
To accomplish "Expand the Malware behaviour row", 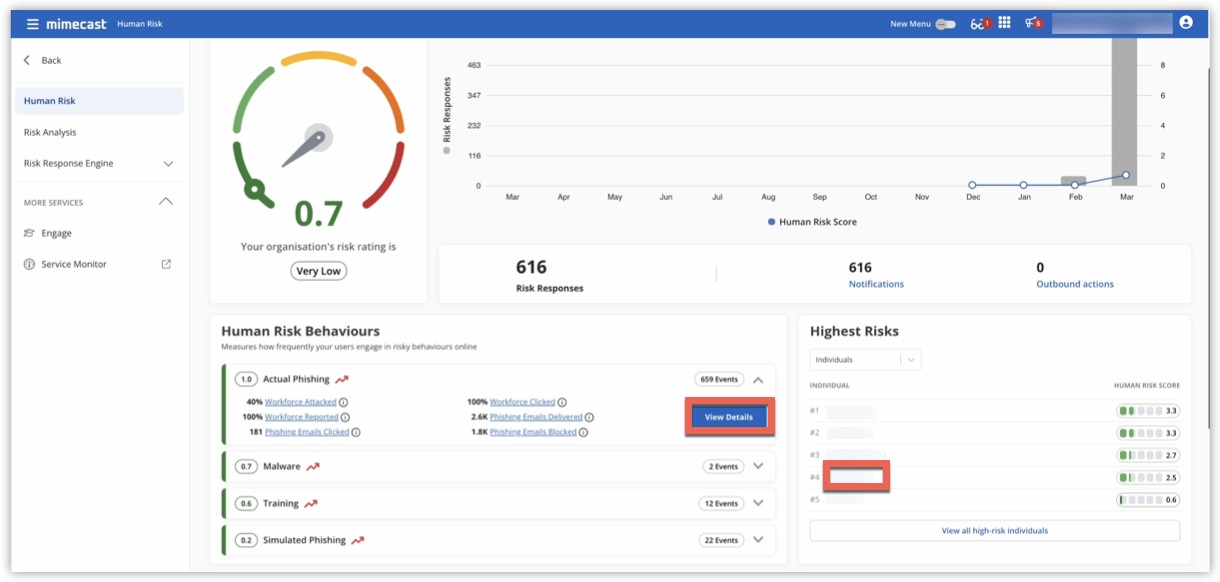I will (x=758, y=466).
